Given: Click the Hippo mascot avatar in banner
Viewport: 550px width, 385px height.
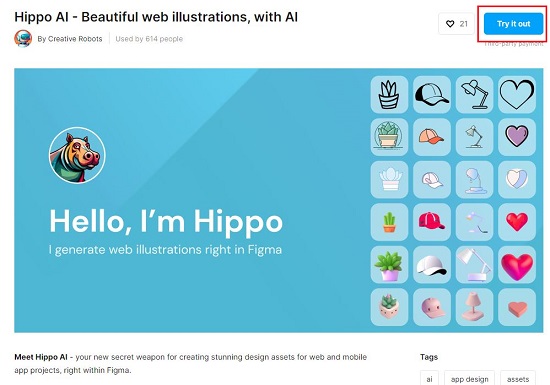Looking at the screenshot, I should coord(77,155).
